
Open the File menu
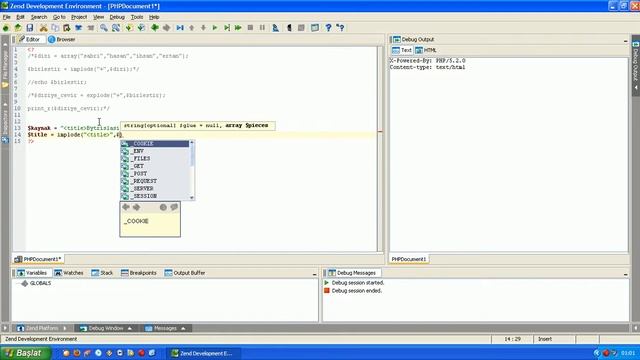point(7,17)
